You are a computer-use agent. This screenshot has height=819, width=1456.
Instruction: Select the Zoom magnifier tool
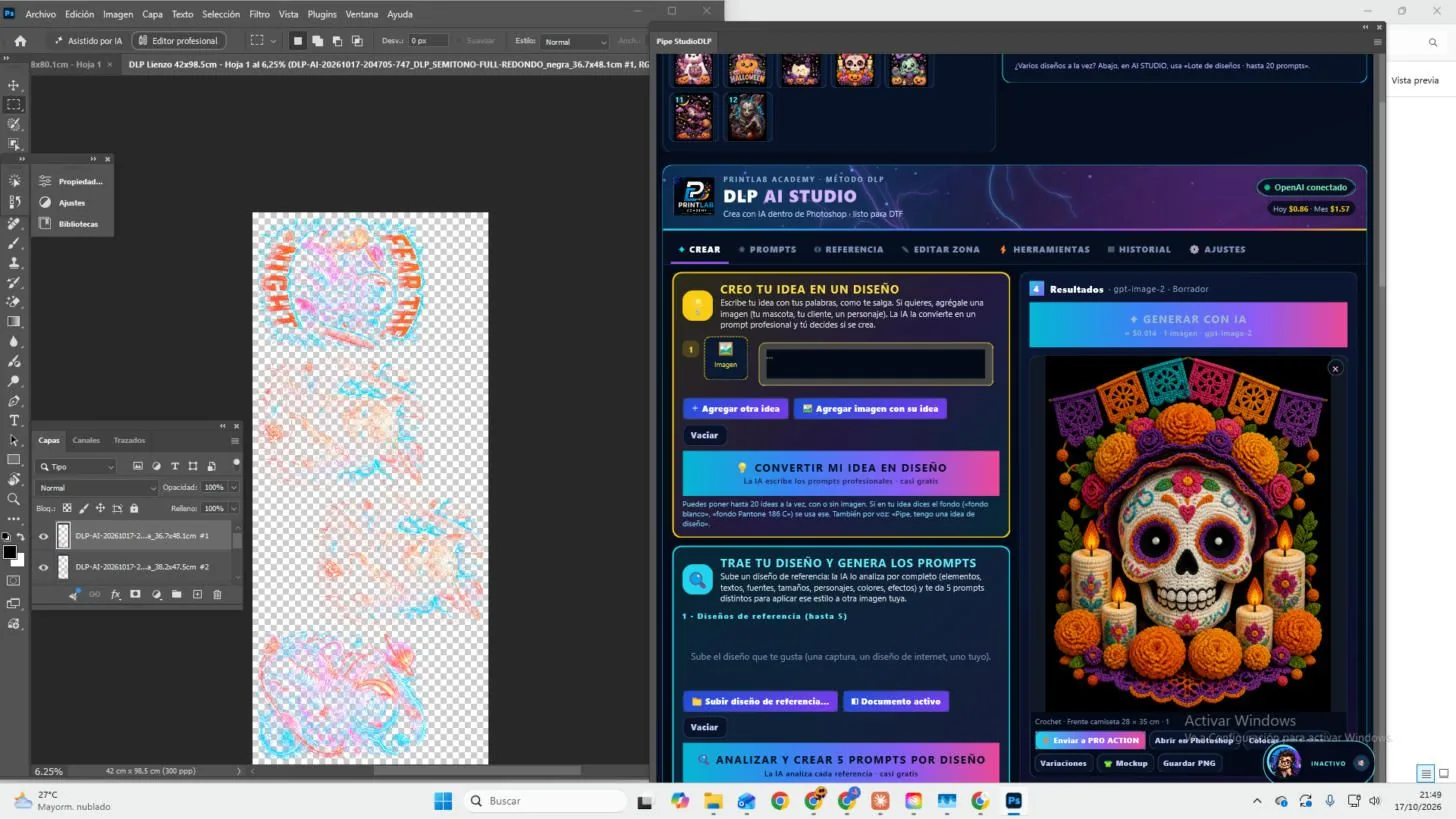(x=14, y=499)
